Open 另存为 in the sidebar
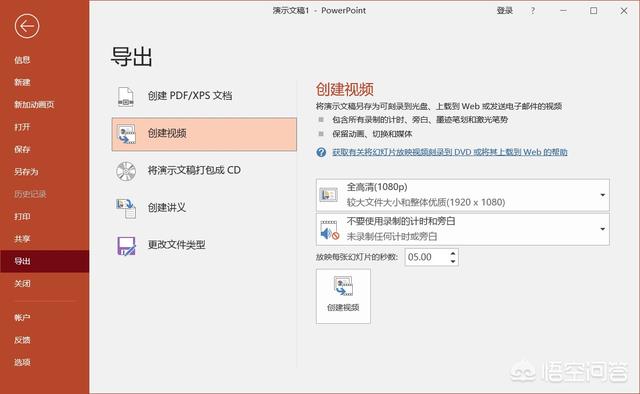 click(x=26, y=171)
